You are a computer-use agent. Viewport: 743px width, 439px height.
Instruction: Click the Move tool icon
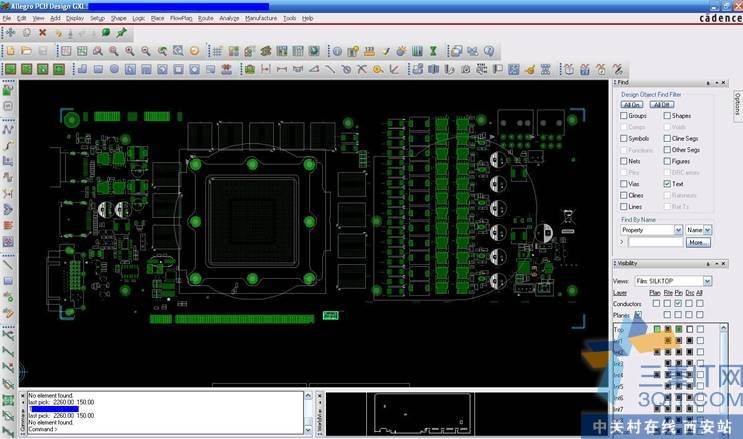point(10,33)
